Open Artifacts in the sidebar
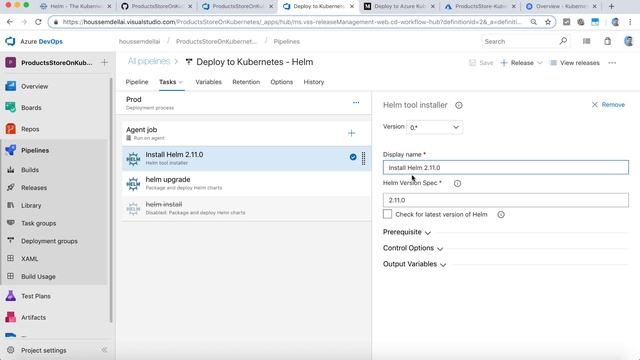Viewport: 640px width, 360px height. pyautogui.click(x=33, y=317)
